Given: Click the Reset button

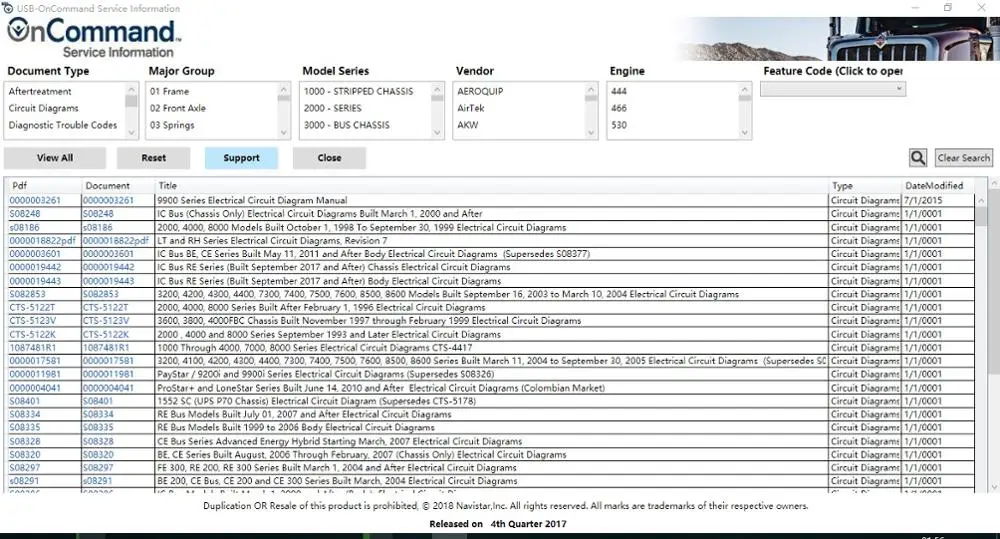Looking at the screenshot, I should (154, 158).
